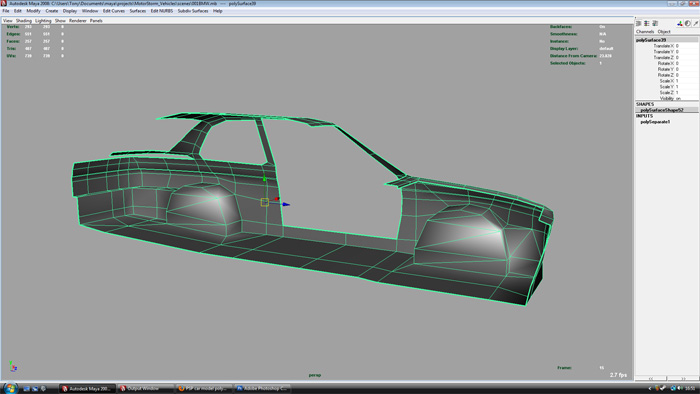Click the first channel box layout icon
Image resolution: width=700 pixels, height=394 pixels.
click(x=638, y=23)
